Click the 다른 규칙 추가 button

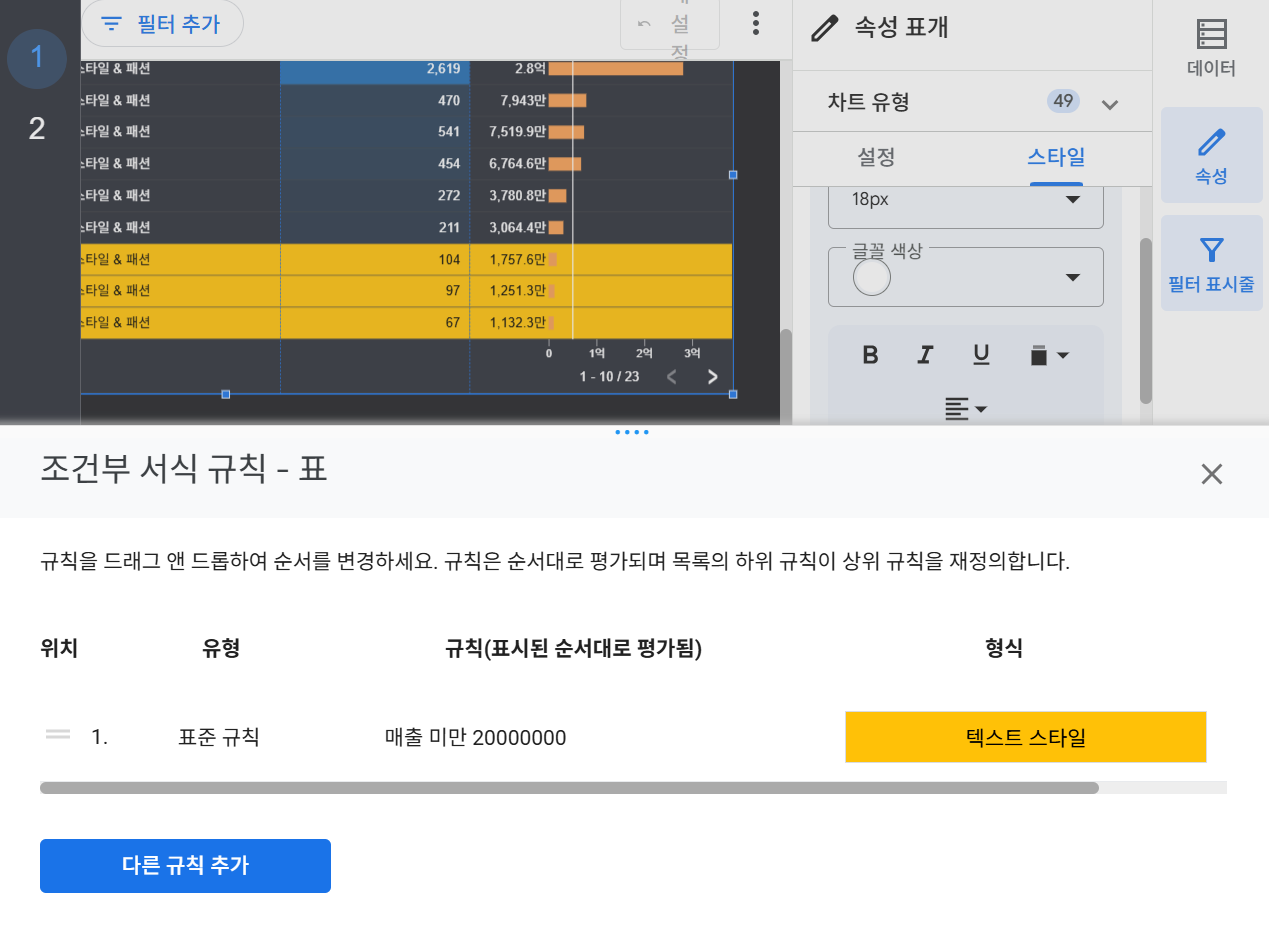point(185,866)
